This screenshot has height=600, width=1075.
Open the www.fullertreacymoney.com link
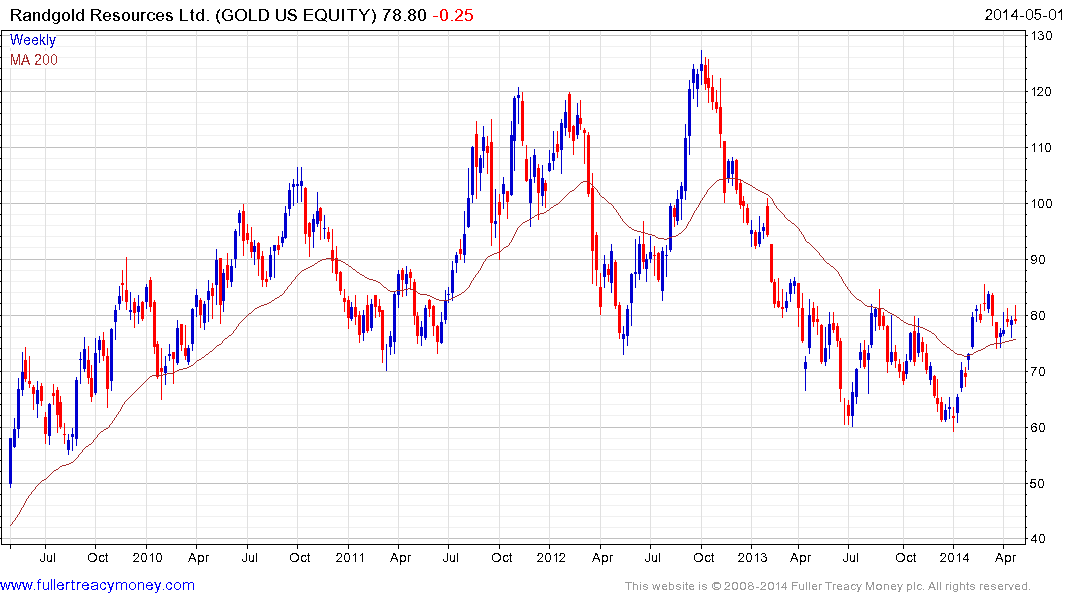click(x=97, y=586)
